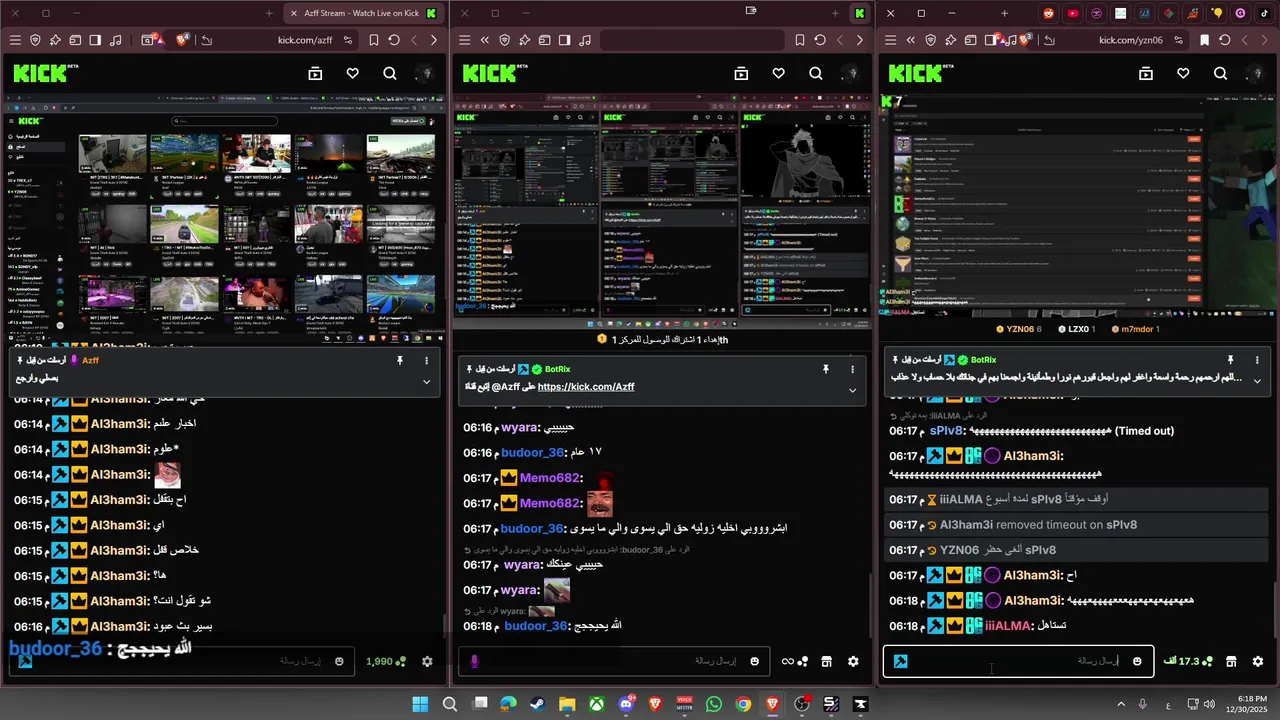Open Windows Start menu
Image resolution: width=1280 pixels, height=720 pixels.
pyautogui.click(x=420, y=704)
